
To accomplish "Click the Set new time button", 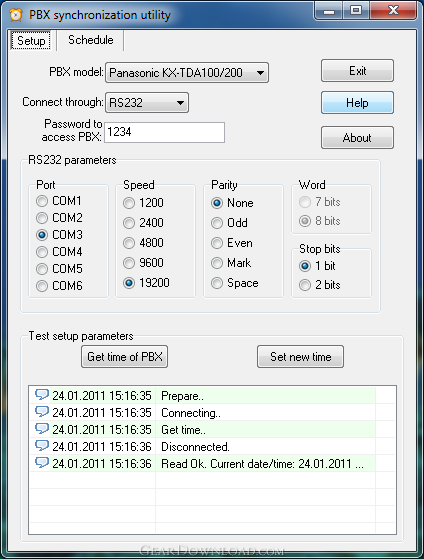I will pyautogui.click(x=300, y=357).
